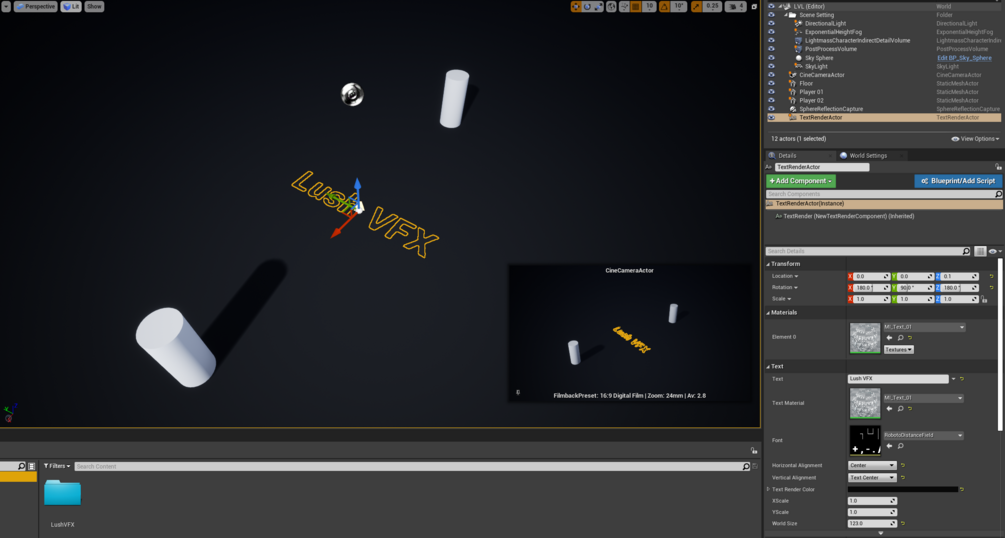Select SphereReflectionCapture in outliner

pyautogui.click(x=831, y=109)
